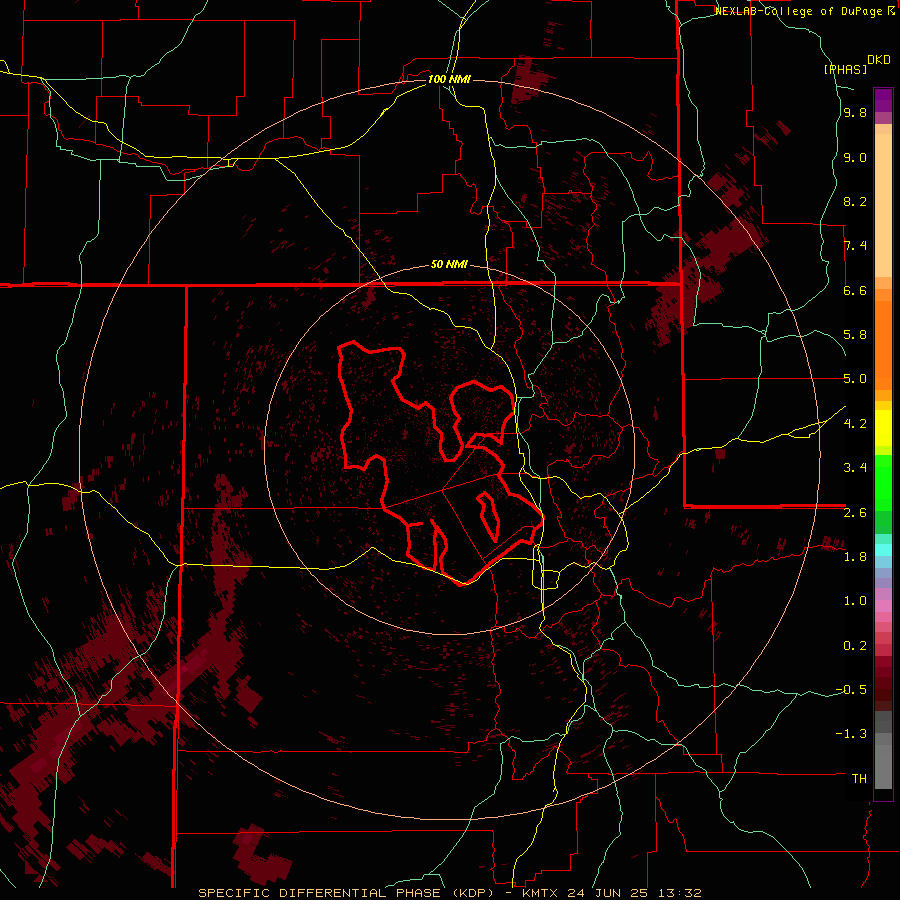Click the 100 NMI range ring label
The width and height of the screenshot is (900, 900).
[x=449, y=79]
